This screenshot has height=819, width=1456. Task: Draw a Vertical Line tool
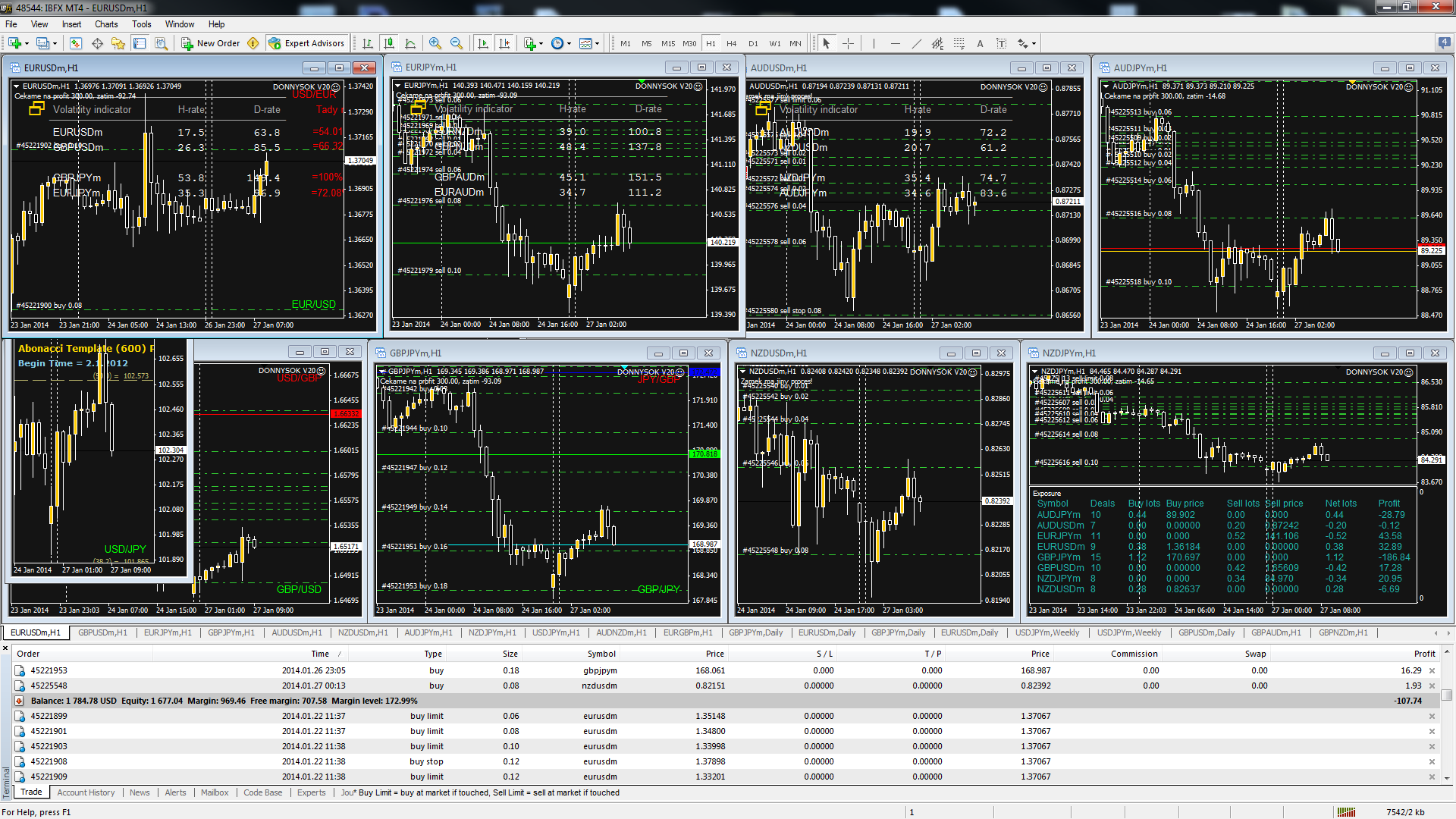pos(874,43)
